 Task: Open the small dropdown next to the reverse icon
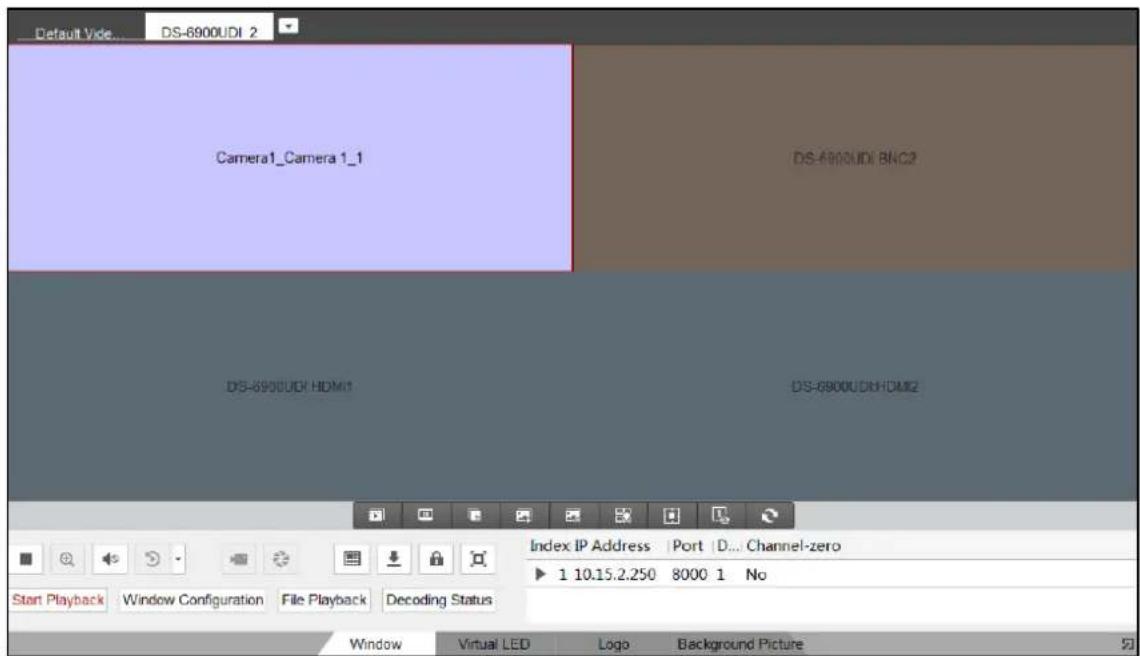click(178, 559)
